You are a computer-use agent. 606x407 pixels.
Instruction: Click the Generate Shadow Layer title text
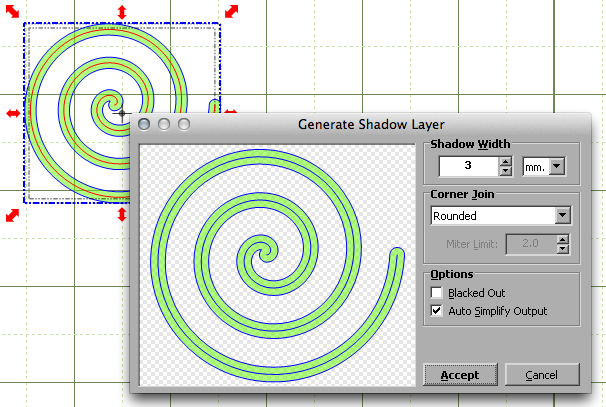(371, 124)
